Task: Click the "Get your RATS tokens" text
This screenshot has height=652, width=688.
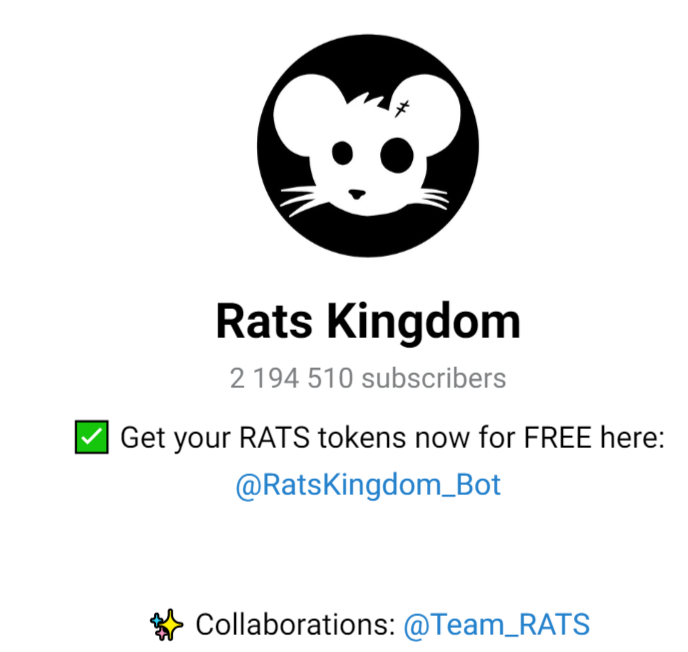Action: coord(263,438)
